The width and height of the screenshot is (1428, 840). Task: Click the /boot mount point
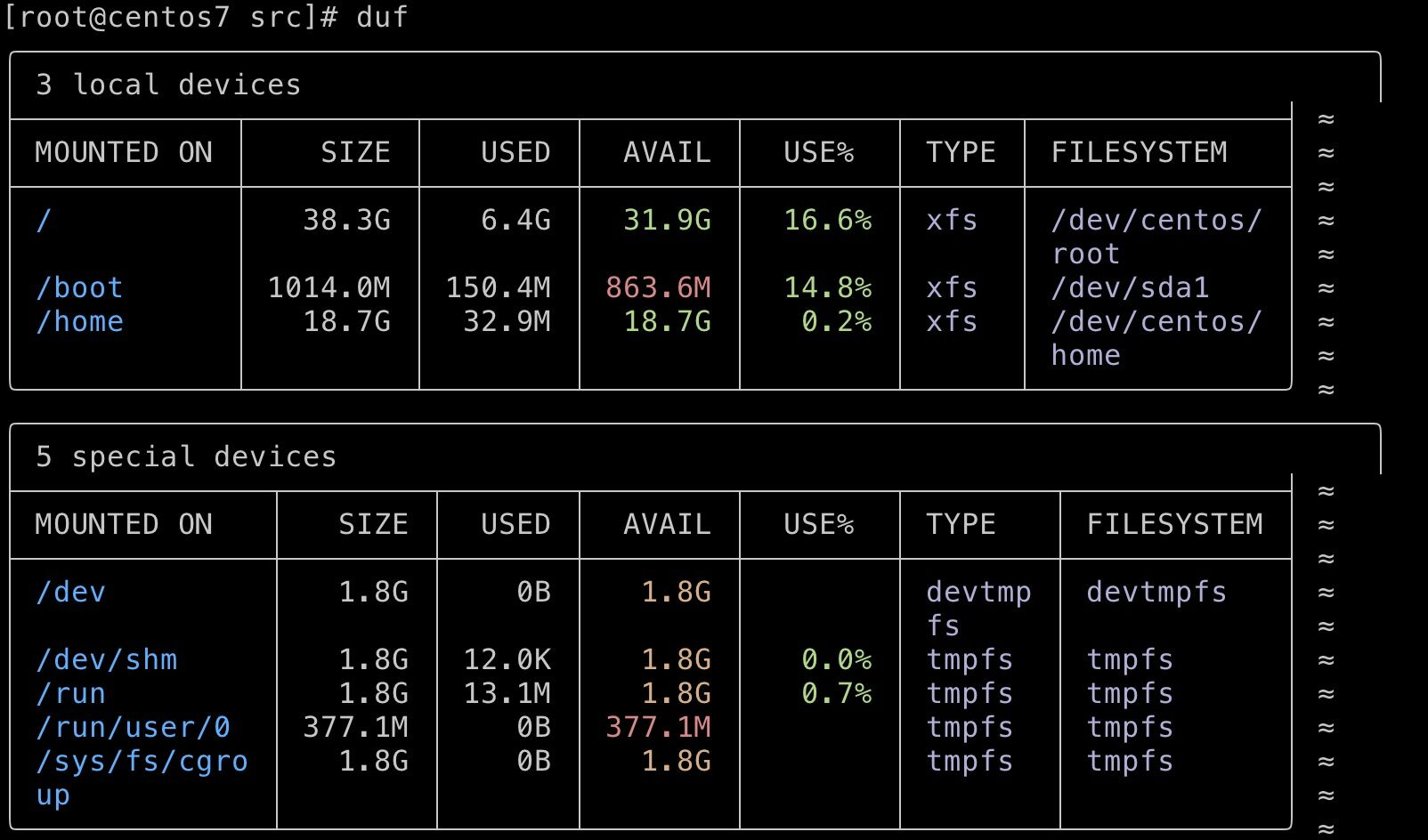(79, 288)
